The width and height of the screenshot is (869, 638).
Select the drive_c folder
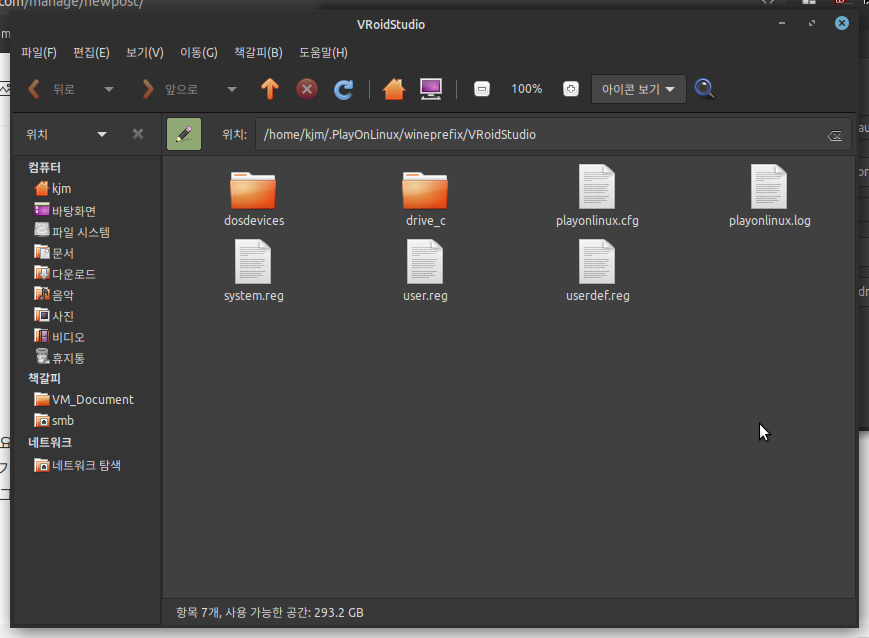(425, 198)
